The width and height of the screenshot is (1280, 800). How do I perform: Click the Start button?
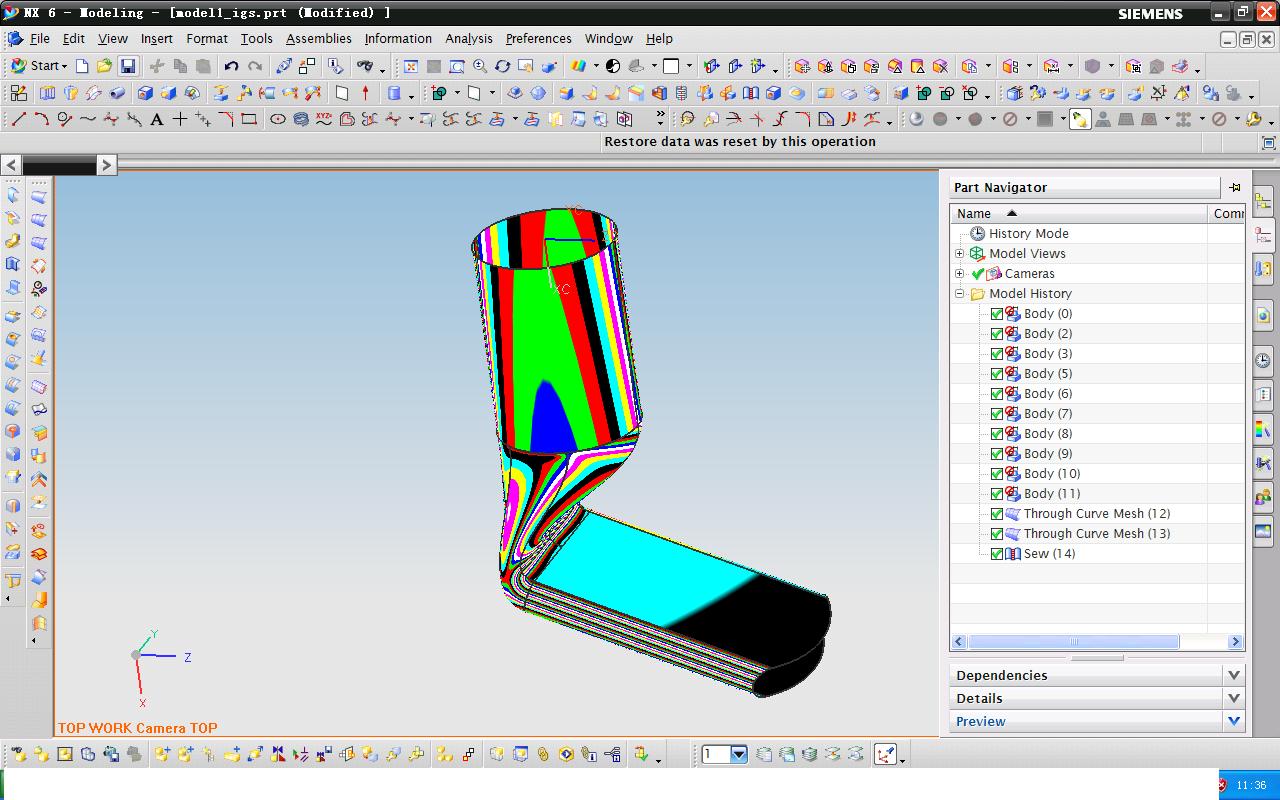pyautogui.click(x=38, y=66)
